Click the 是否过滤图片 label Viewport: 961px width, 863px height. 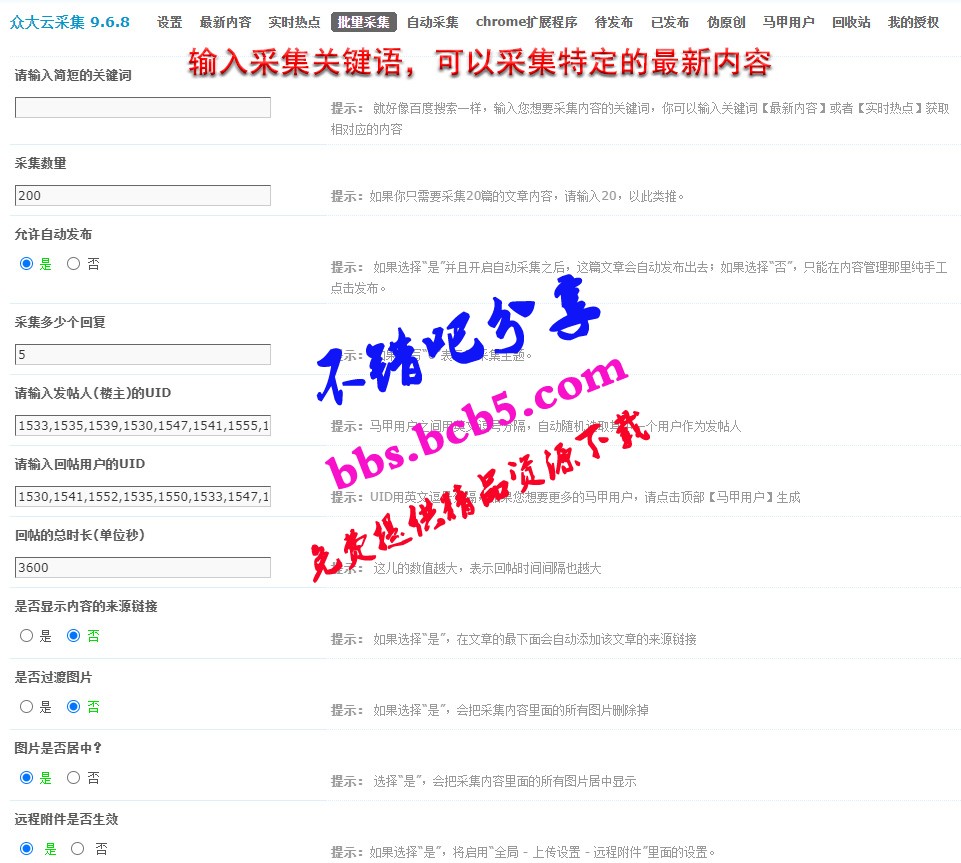point(53,677)
